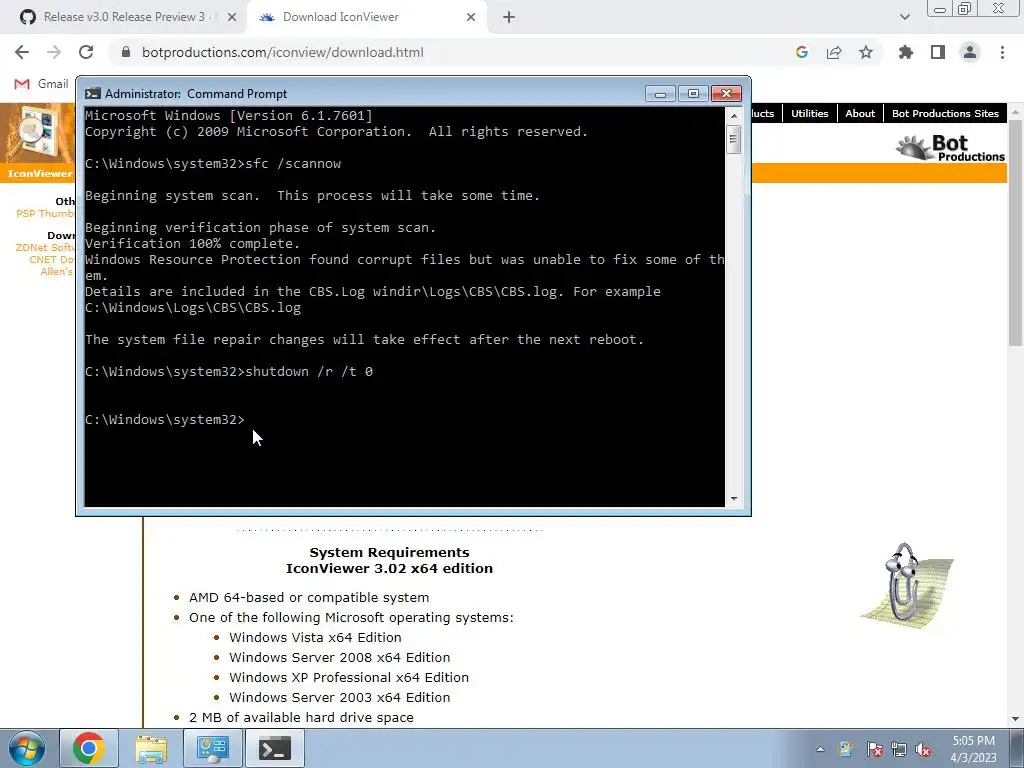Click the 'C:\Windows\Logs\CBS\CBS.log' path line
1024x768 pixels.
pos(193,308)
